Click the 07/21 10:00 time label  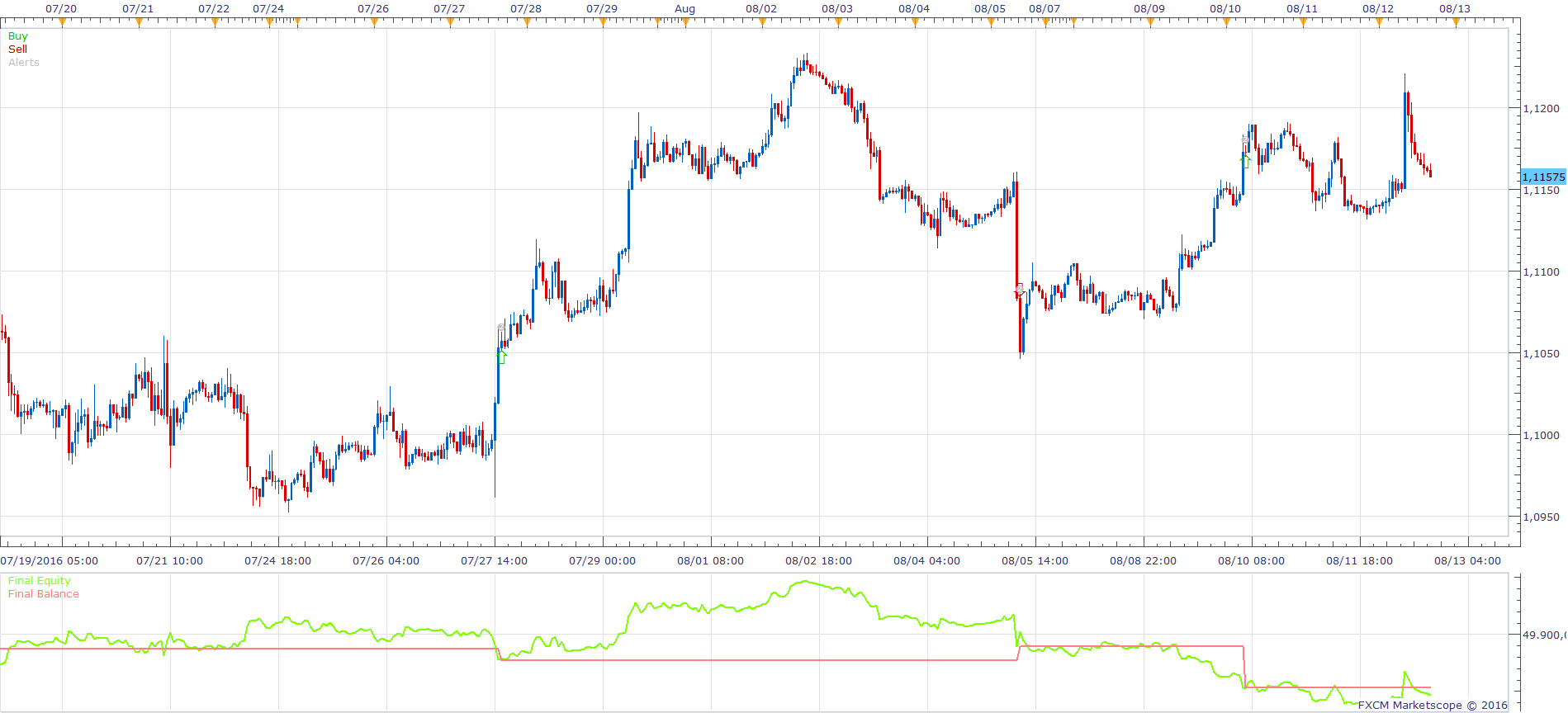coord(169,561)
